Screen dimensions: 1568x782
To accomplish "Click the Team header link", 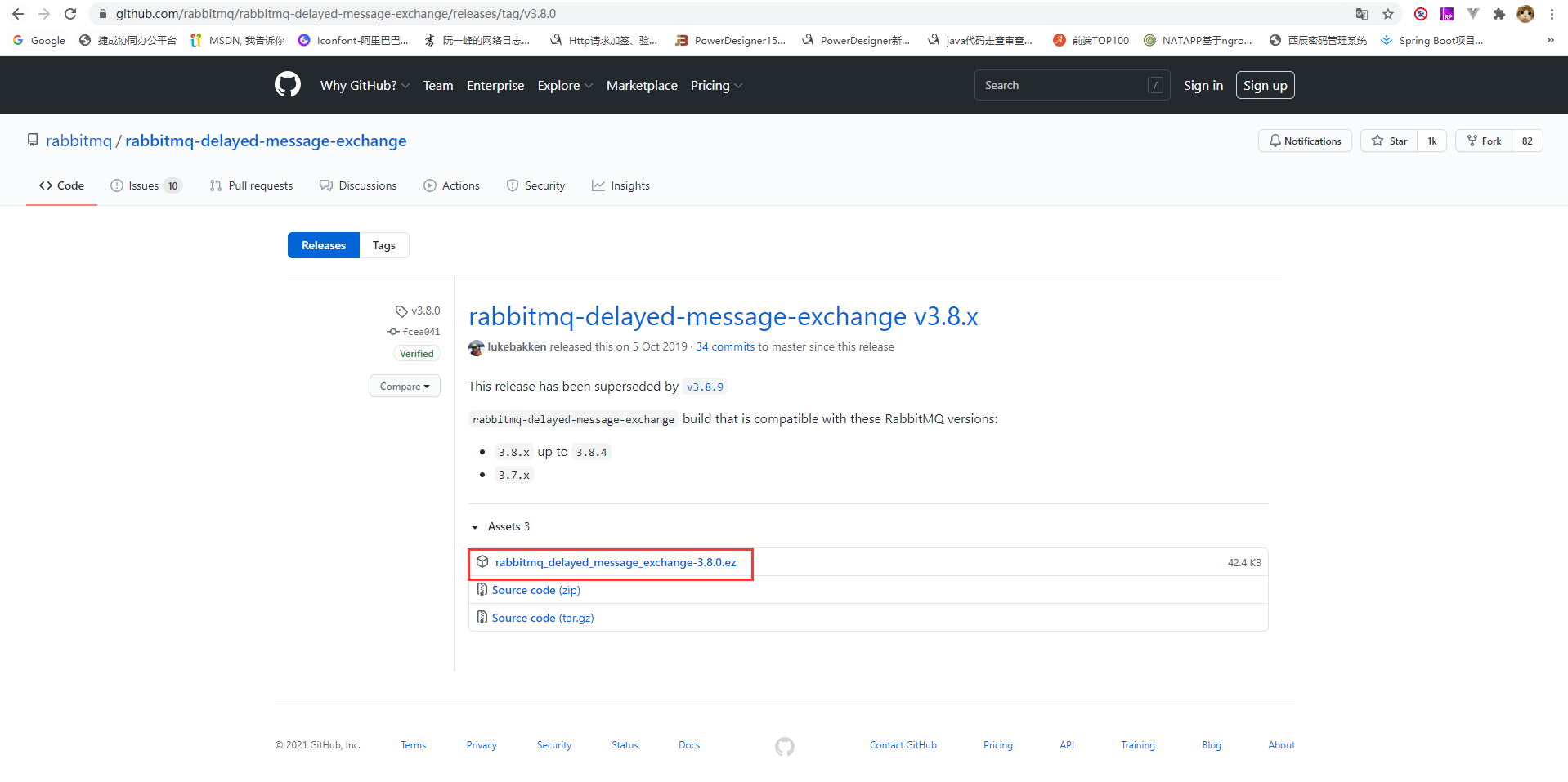I will click(x=438, y=85).
